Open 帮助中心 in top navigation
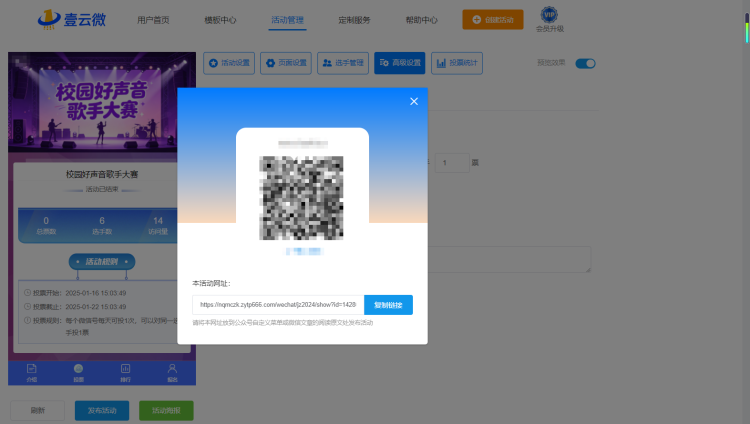The image size is (750, 424). pyautogui.click(x=421, y=20)
